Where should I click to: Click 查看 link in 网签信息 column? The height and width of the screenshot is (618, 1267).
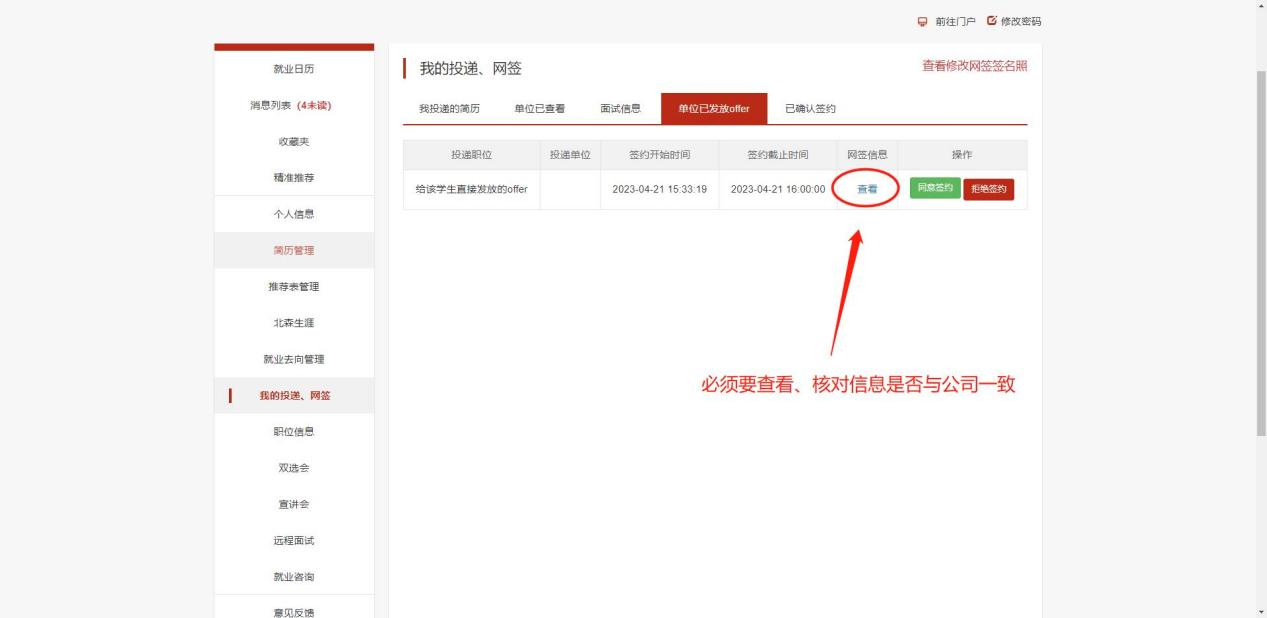click(867, 190)
